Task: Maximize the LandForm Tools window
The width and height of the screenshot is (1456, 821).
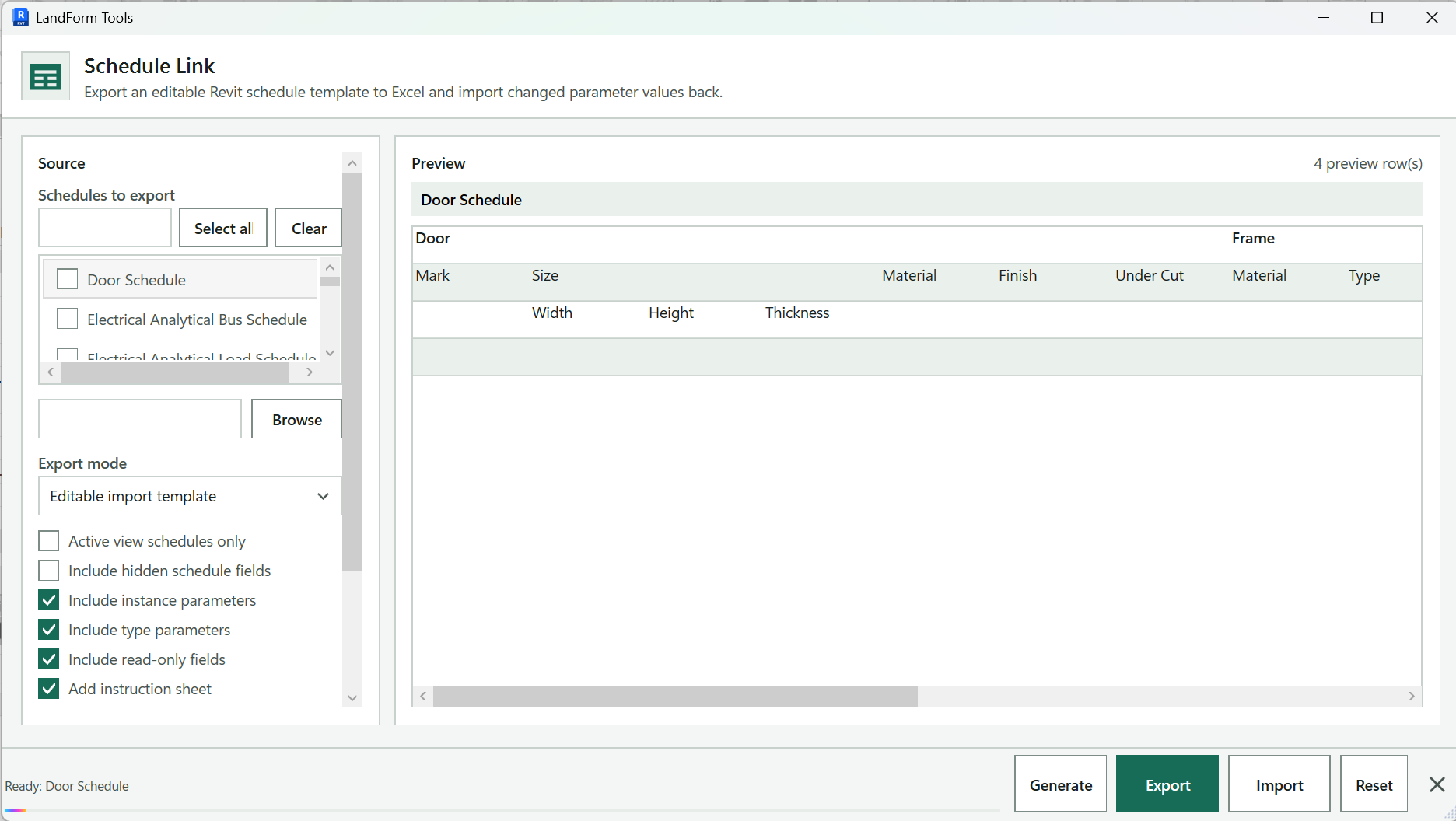Action: [x=1377, y=17]
